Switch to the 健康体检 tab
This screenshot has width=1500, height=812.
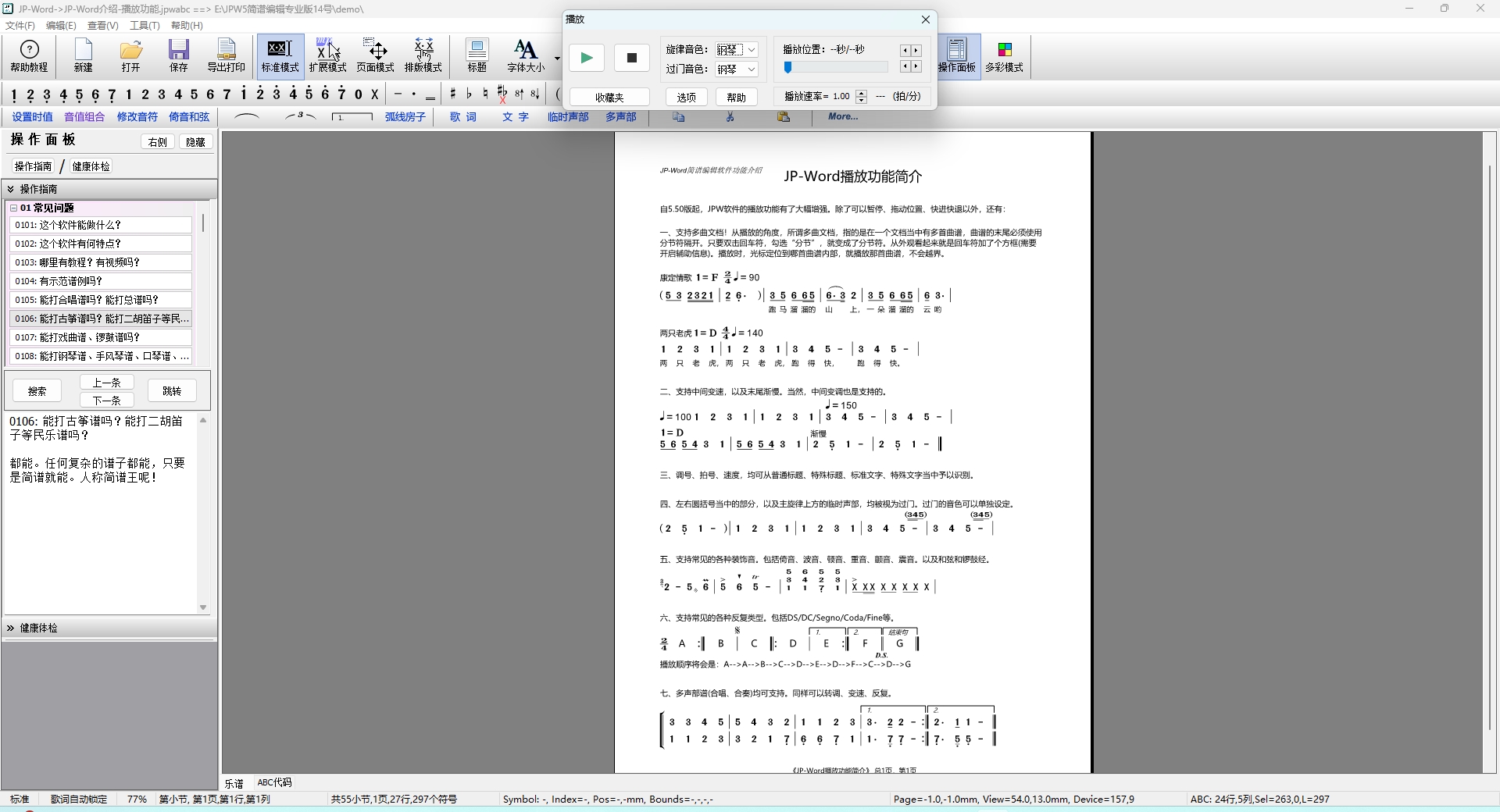[91, 166]
